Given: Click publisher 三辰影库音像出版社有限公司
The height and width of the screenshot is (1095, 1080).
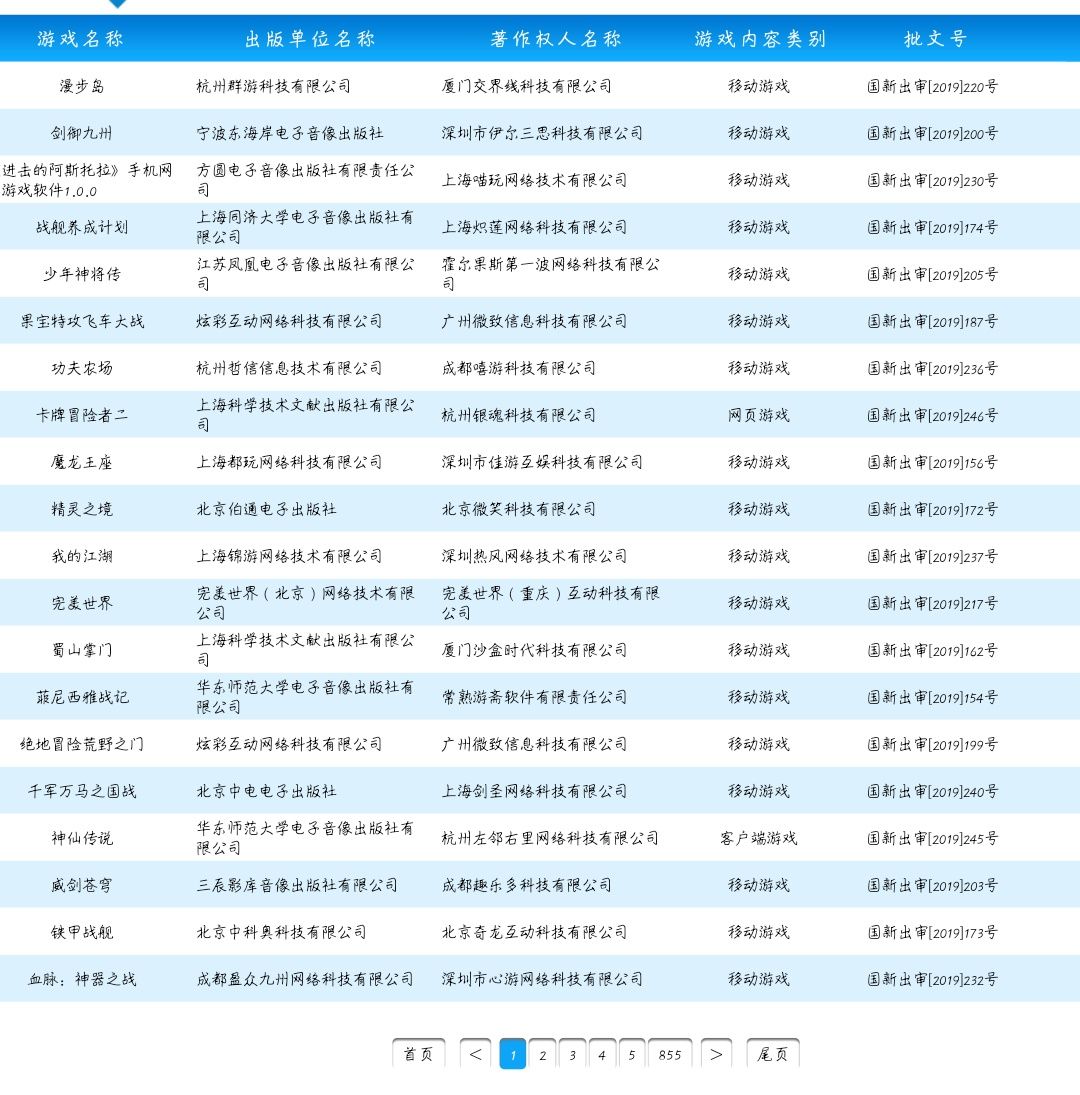Looking at the screenshot, I should tap(297, 885).
